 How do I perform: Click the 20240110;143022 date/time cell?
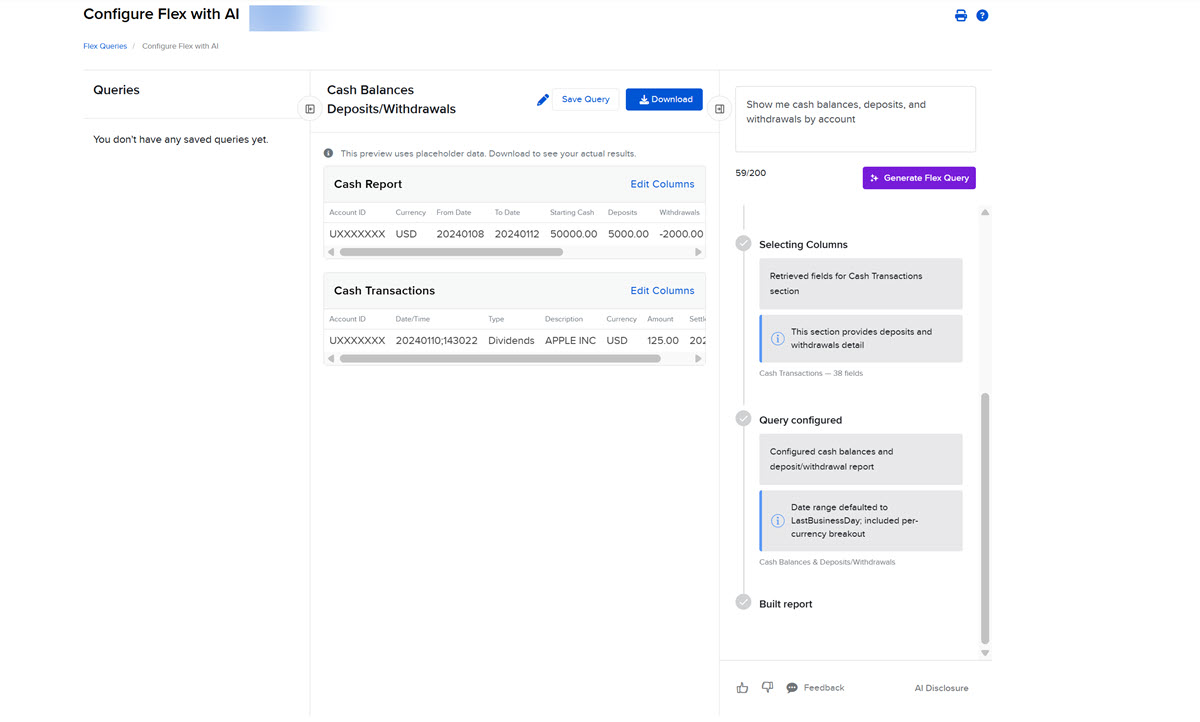(x=437, y=340)
